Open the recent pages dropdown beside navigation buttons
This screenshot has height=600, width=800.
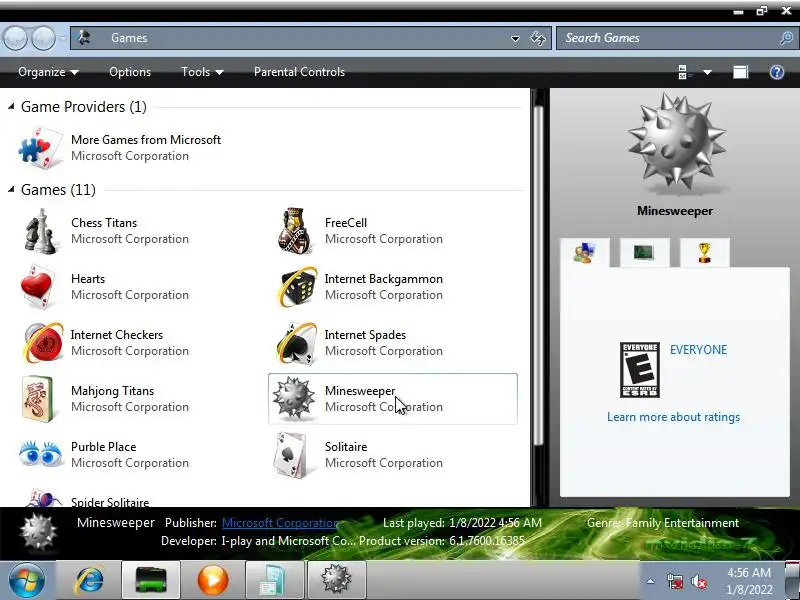(x=63, y=38)
